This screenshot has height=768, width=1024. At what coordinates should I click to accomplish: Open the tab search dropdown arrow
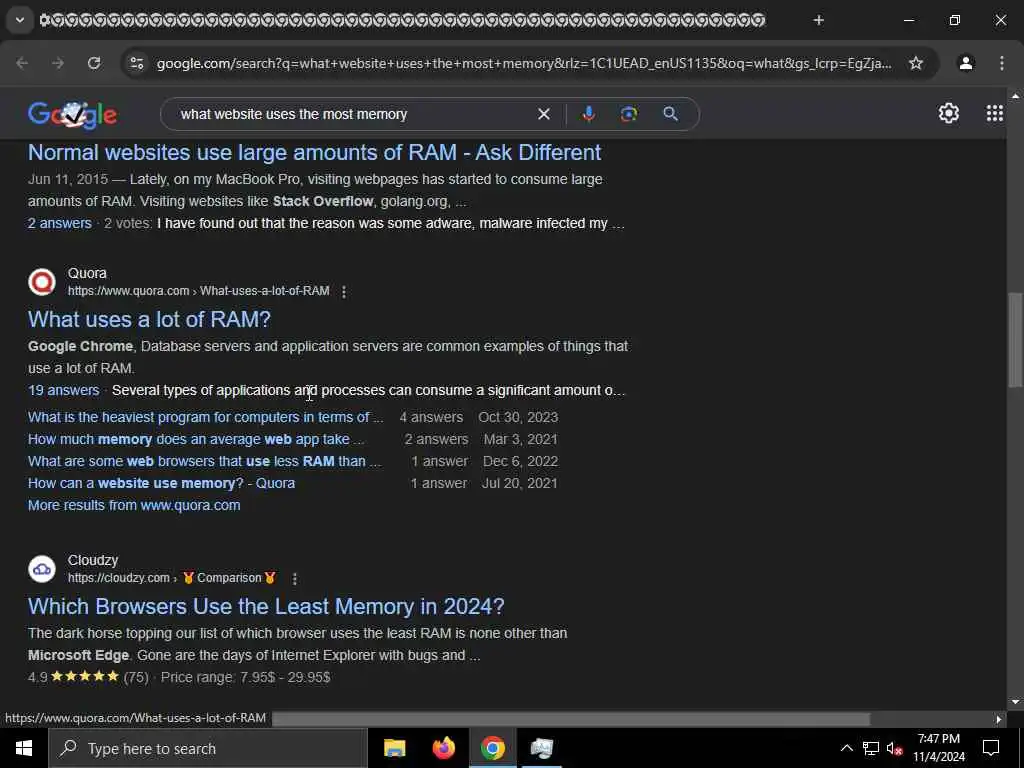[20, 20]
